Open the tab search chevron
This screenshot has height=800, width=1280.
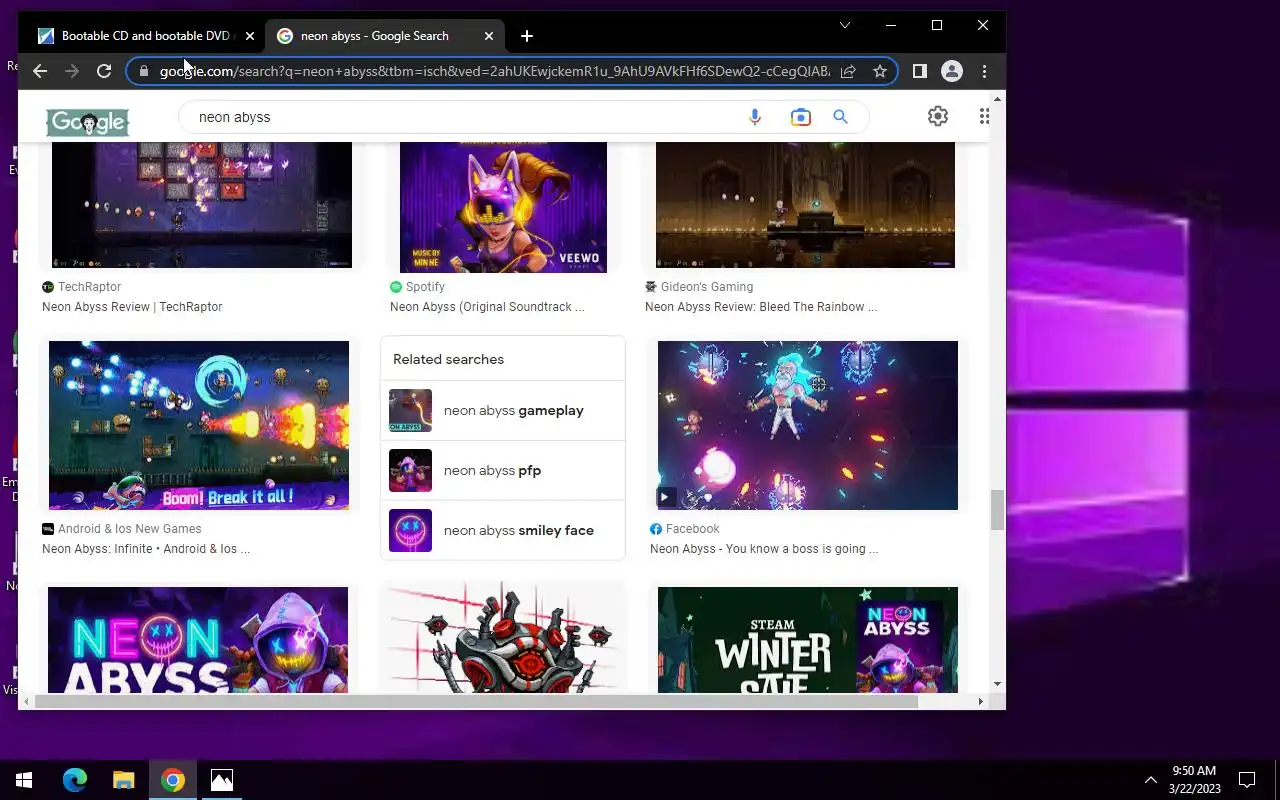tap(845, 25)
